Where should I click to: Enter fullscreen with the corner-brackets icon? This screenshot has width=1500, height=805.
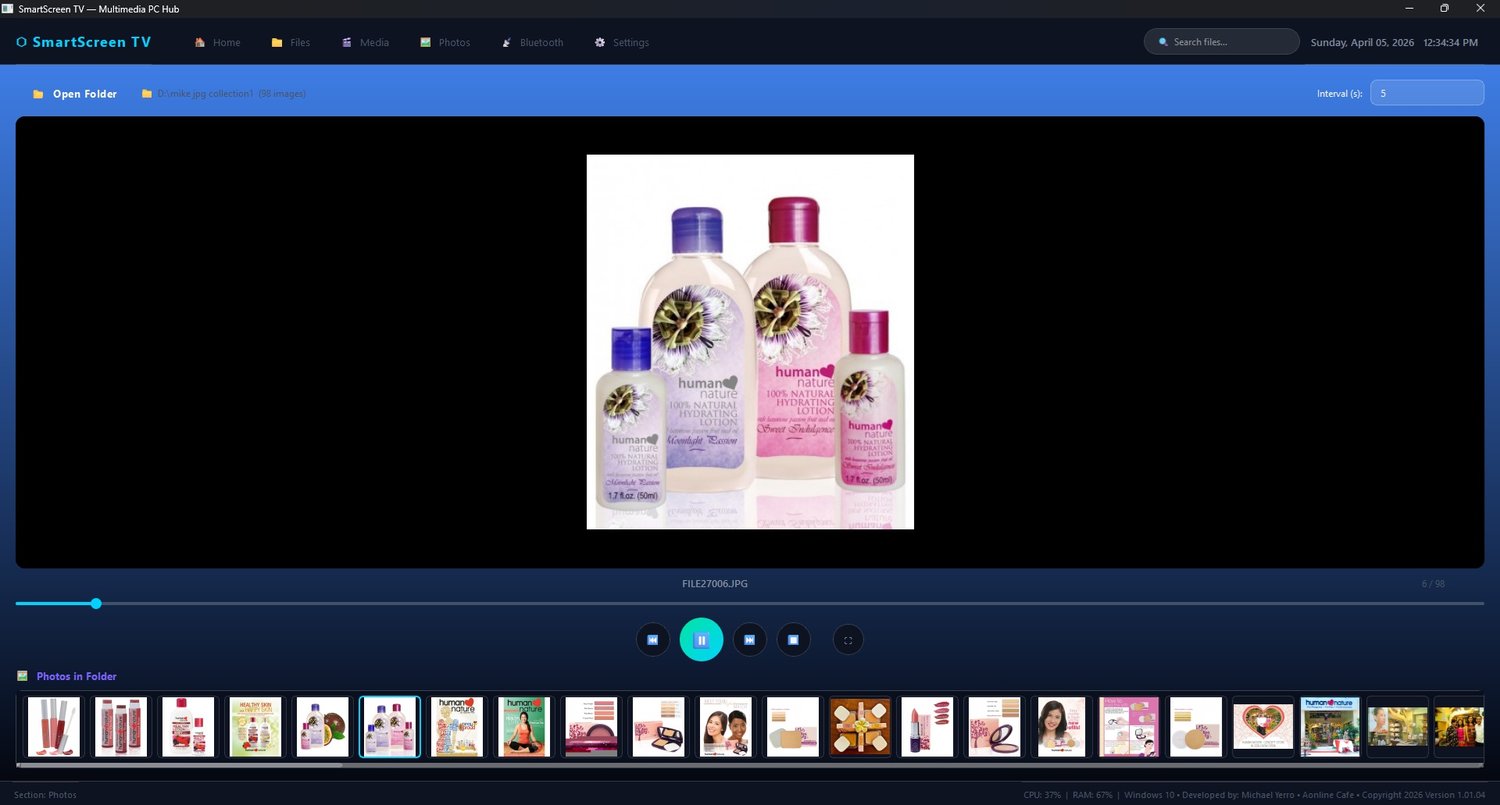(x=848, y=639)
